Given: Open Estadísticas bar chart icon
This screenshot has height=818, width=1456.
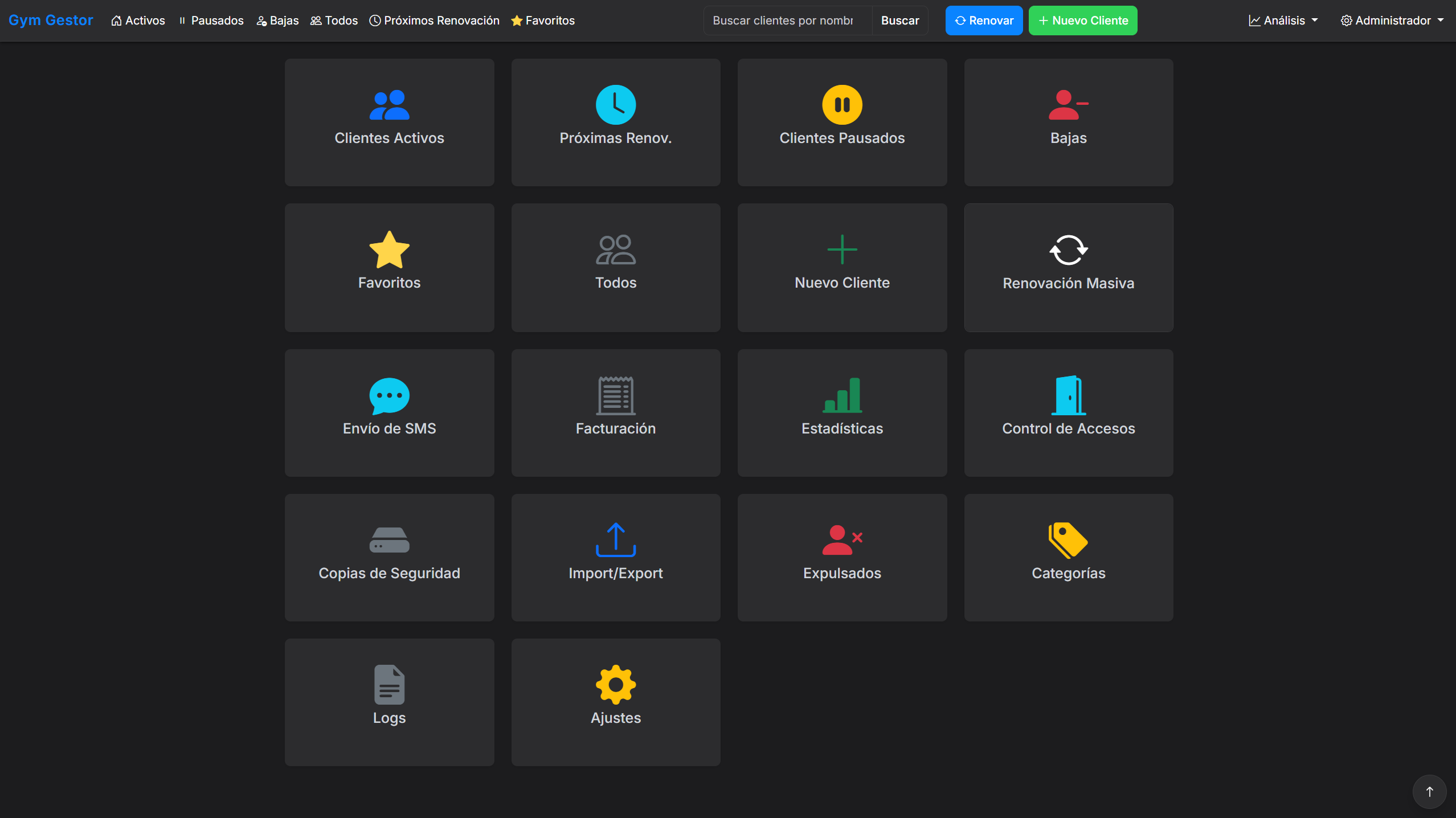Looking at the screenshot, I should click(842, 395).
